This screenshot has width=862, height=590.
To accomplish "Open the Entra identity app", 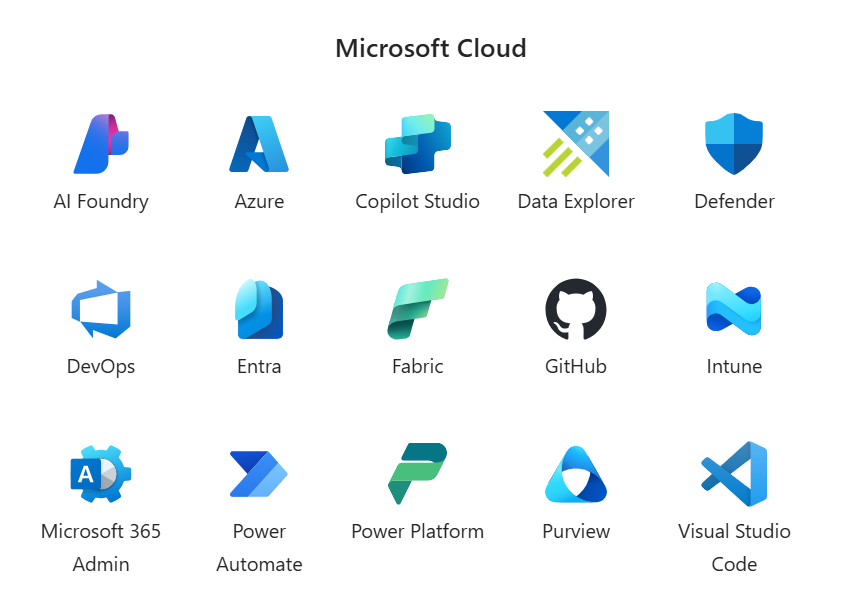I will pos(259,308).
